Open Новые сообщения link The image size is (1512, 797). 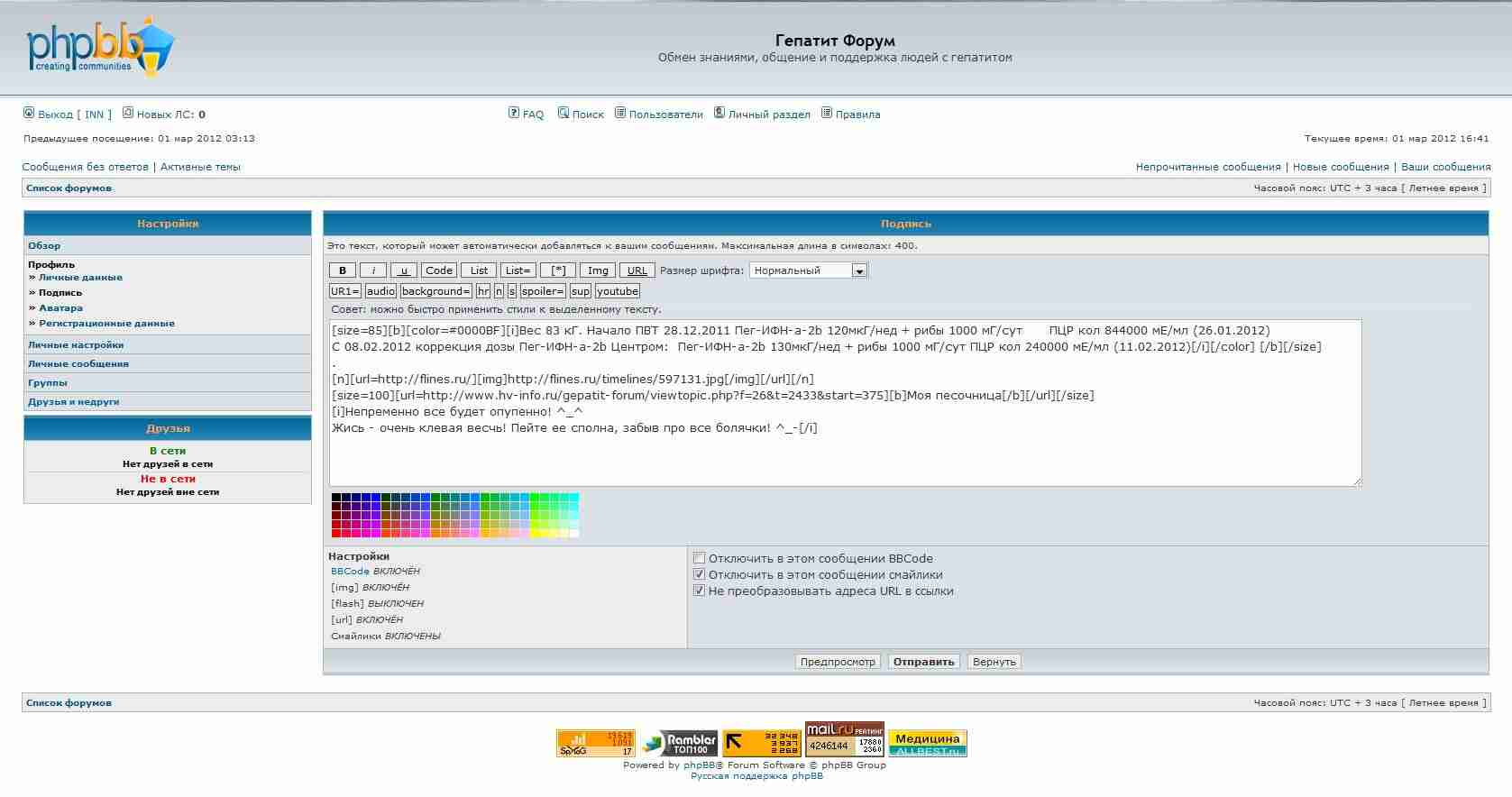pyautogui.click(x=1341, y=167)
